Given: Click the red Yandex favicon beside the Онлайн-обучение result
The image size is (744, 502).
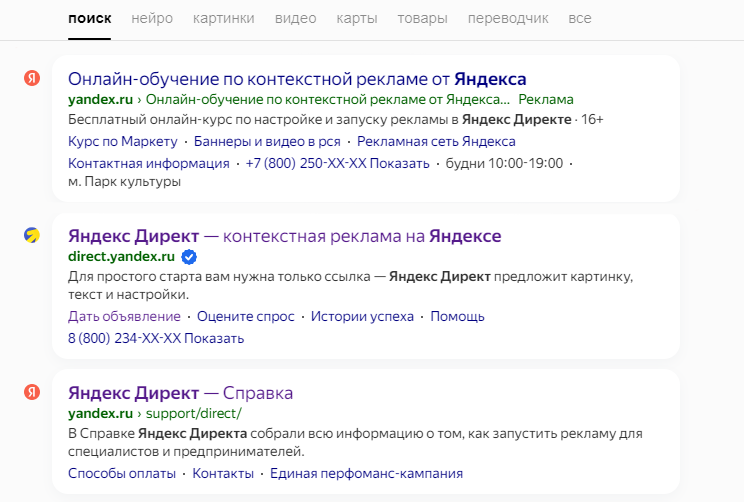Looking at the screenshot, I should tap(32, 78).
